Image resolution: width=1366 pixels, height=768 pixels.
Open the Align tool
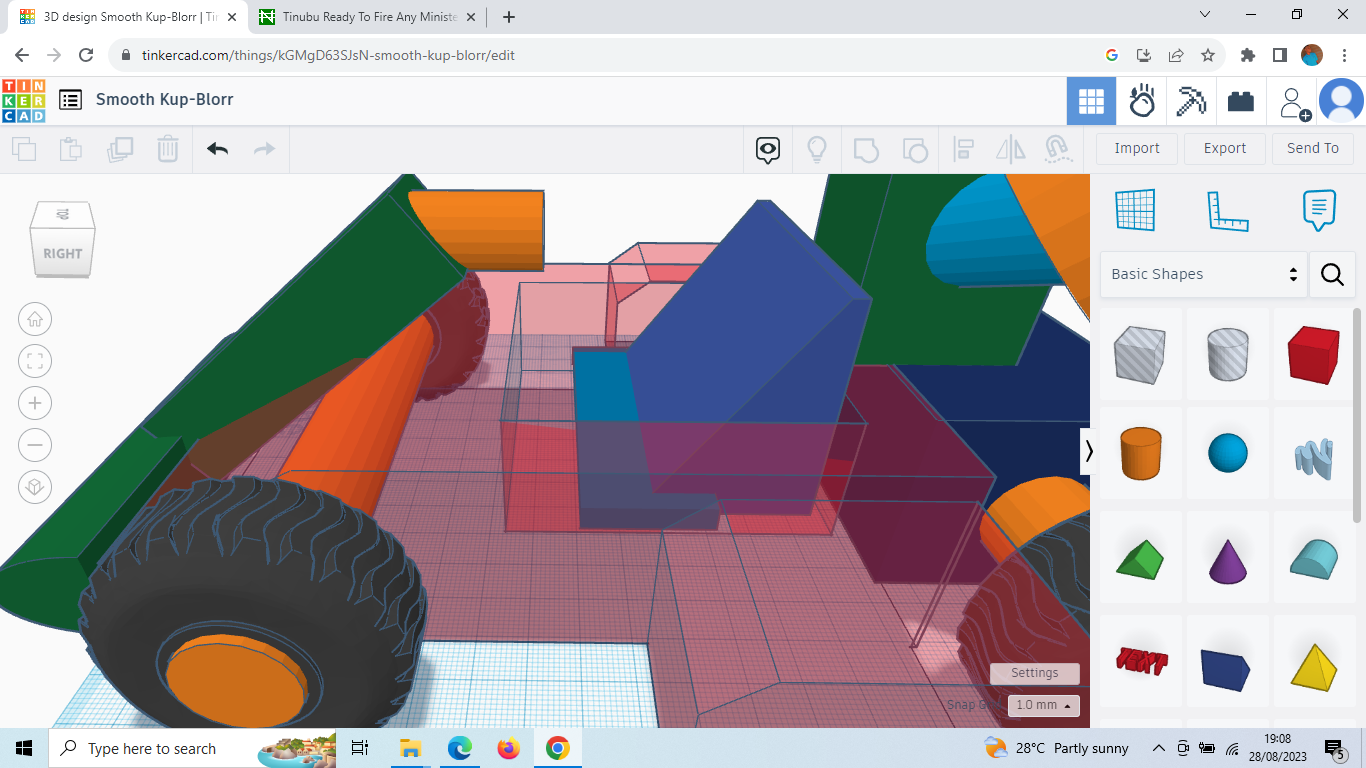coord(964,148)
